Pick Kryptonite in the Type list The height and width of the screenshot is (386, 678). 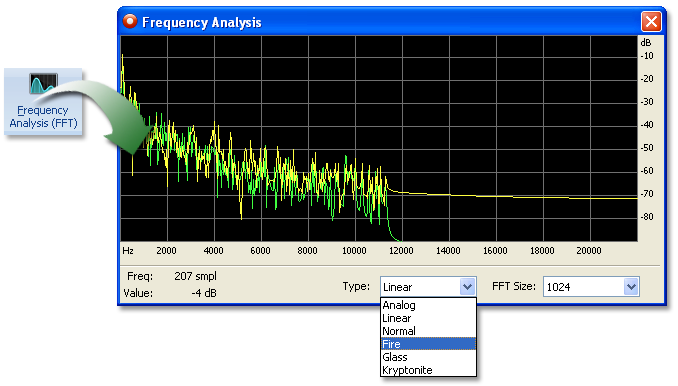pos(428,370)
